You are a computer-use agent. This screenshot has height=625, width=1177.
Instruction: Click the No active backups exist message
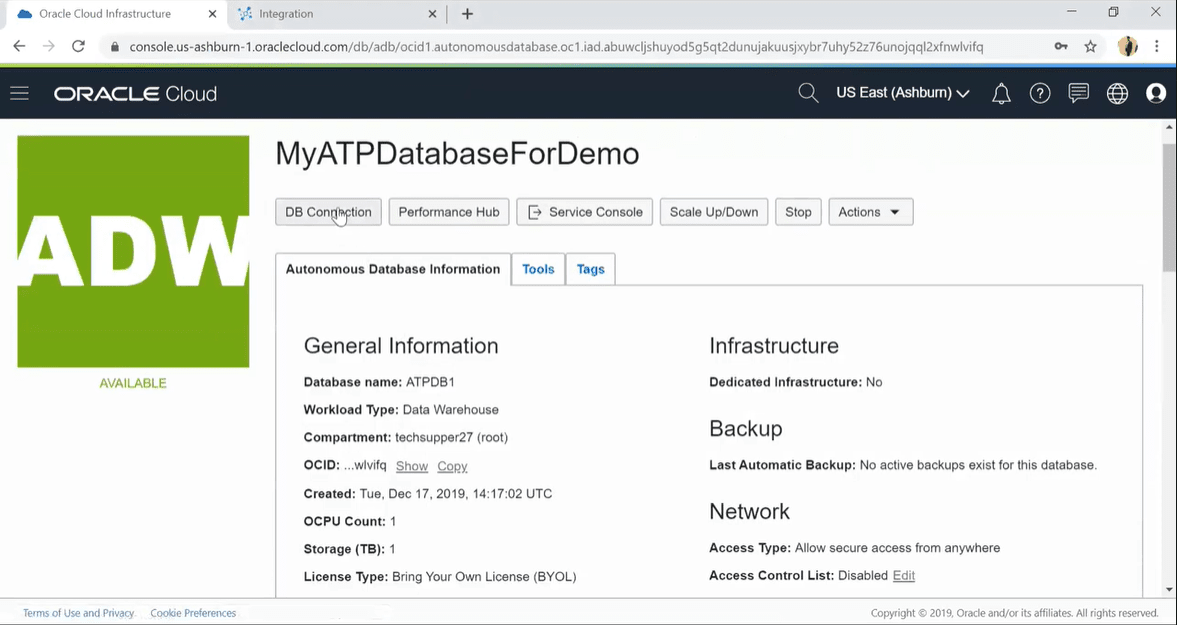point(978,465)
